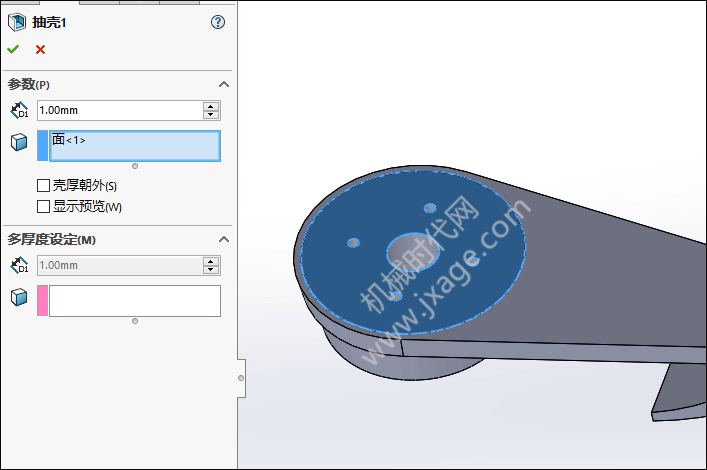
Task: Click the 1.00mm thickness field under 参数
Action: pyautogui.click(x=120, y=111)
